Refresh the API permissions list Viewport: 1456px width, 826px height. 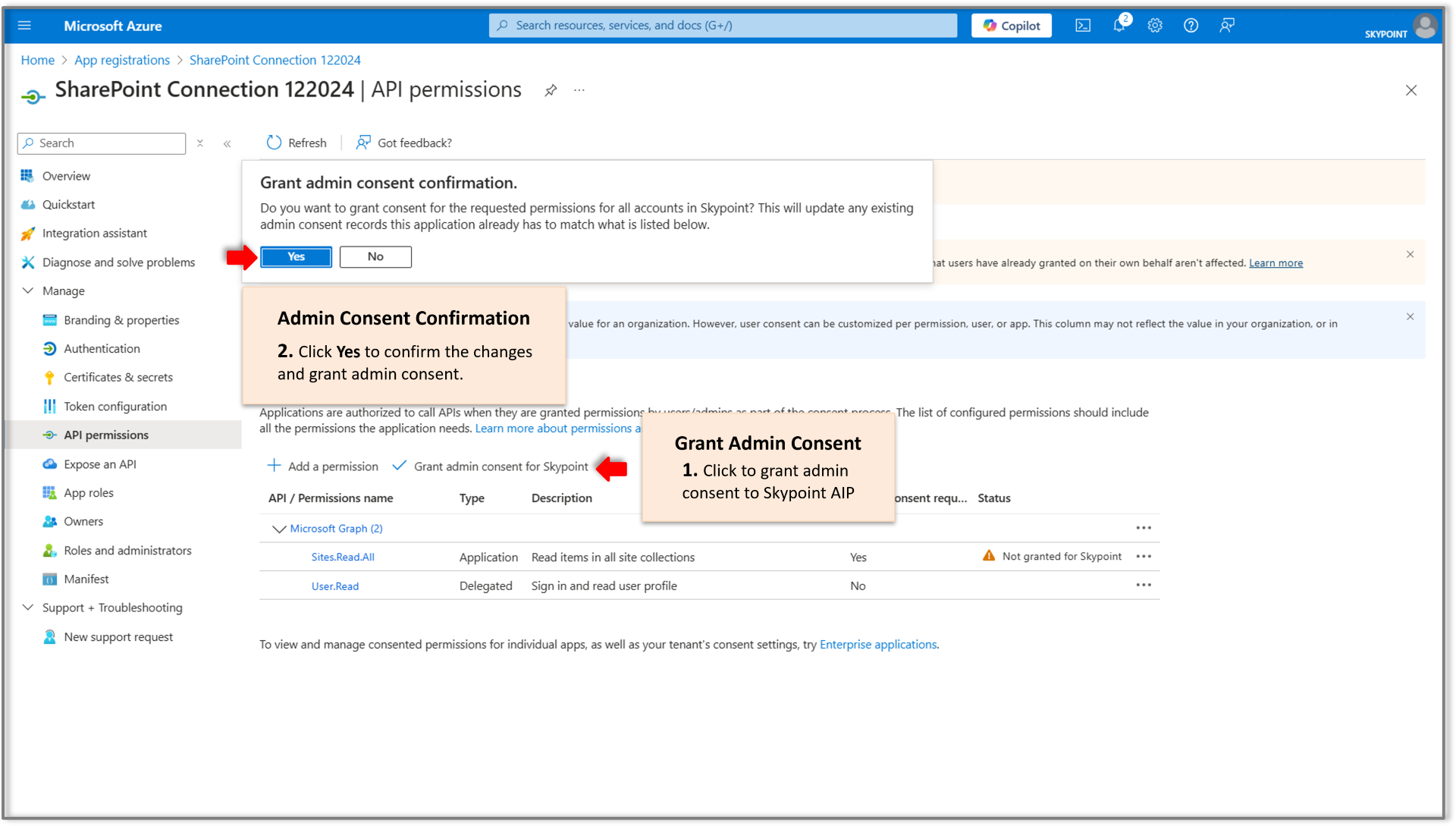[296, 143]
